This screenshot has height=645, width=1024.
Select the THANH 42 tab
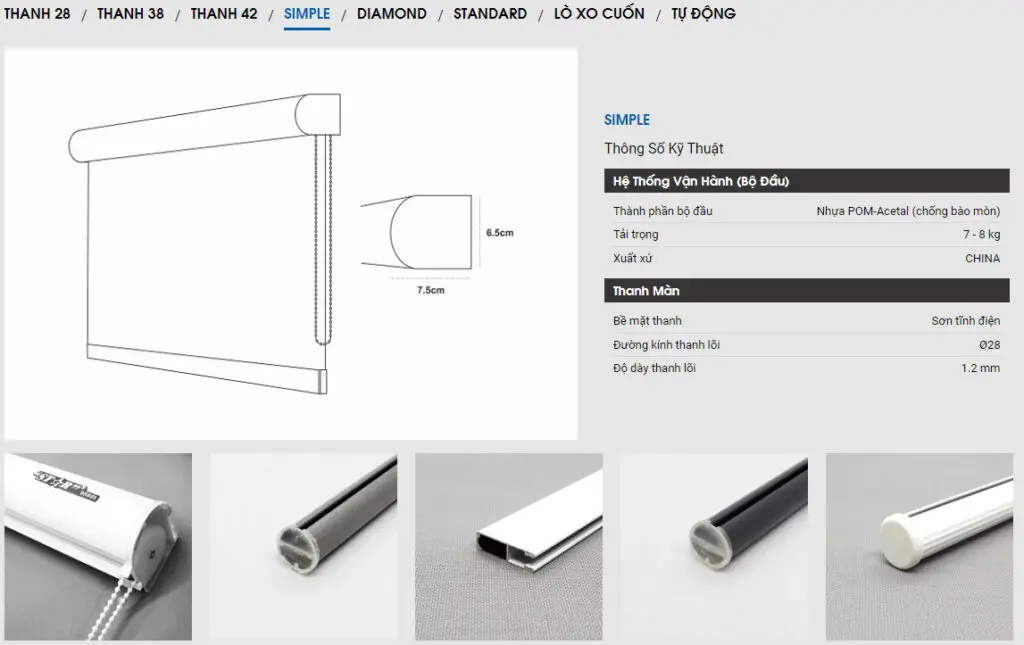[224, 14]
